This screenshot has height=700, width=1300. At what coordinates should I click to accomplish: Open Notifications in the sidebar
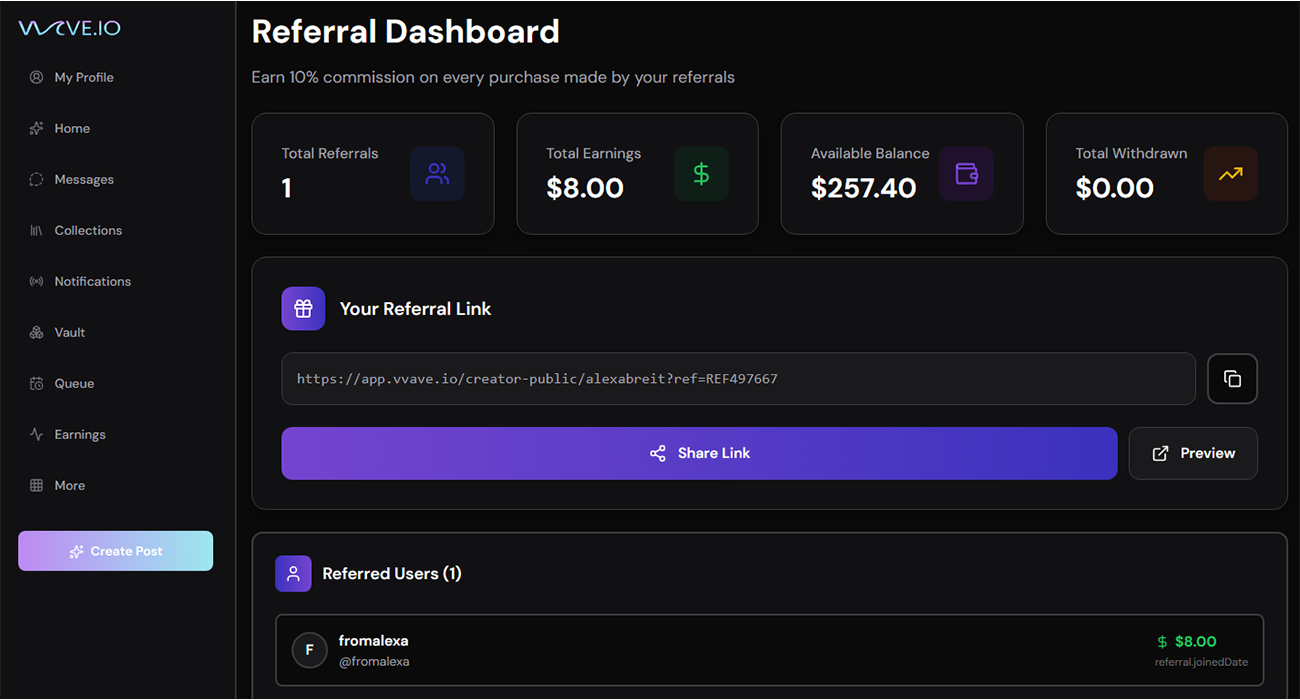(x=92, y=281)
